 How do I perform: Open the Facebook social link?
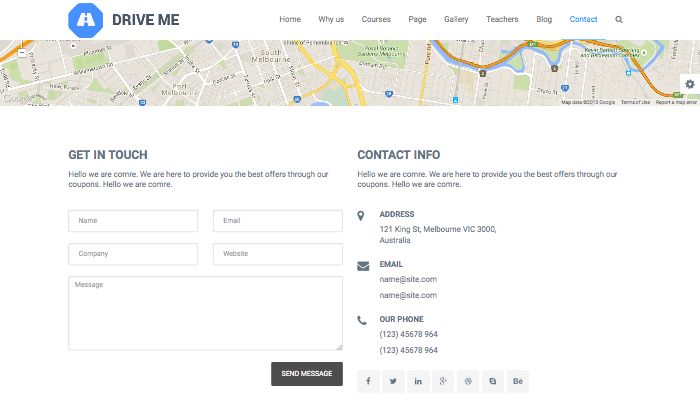pyautogui.click(x=368, y=381)
